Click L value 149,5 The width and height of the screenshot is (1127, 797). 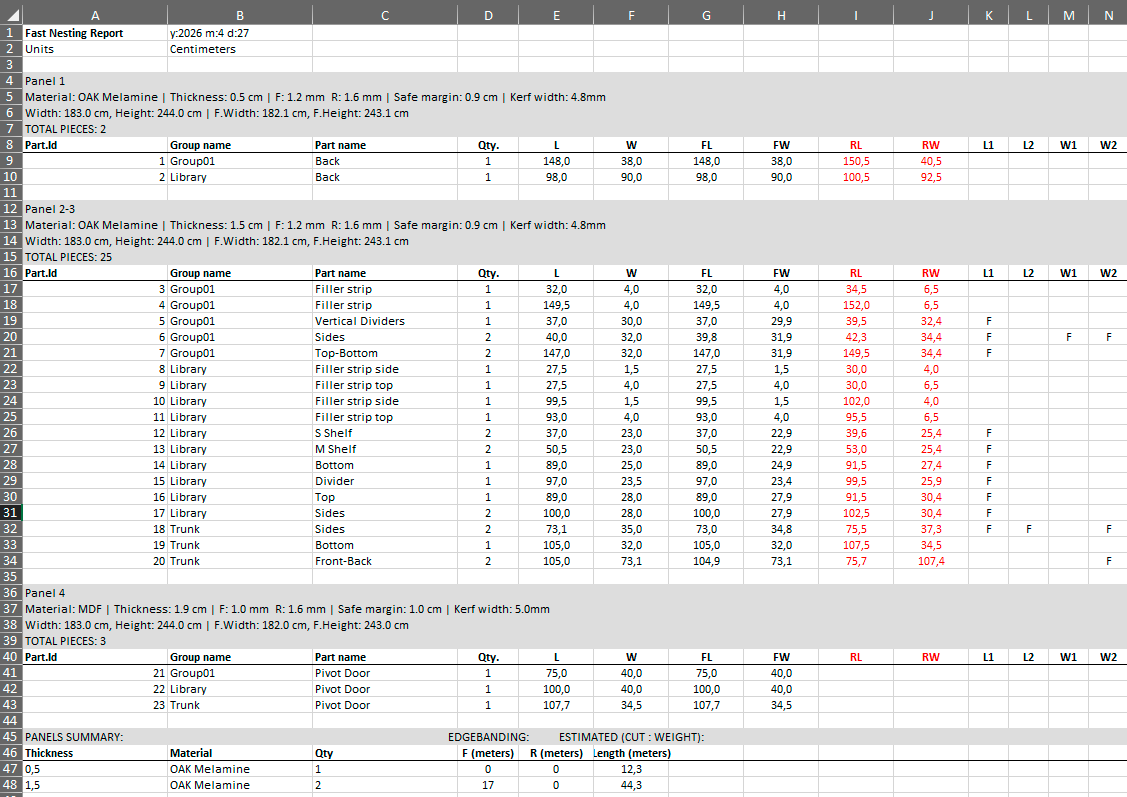[556, 305]
